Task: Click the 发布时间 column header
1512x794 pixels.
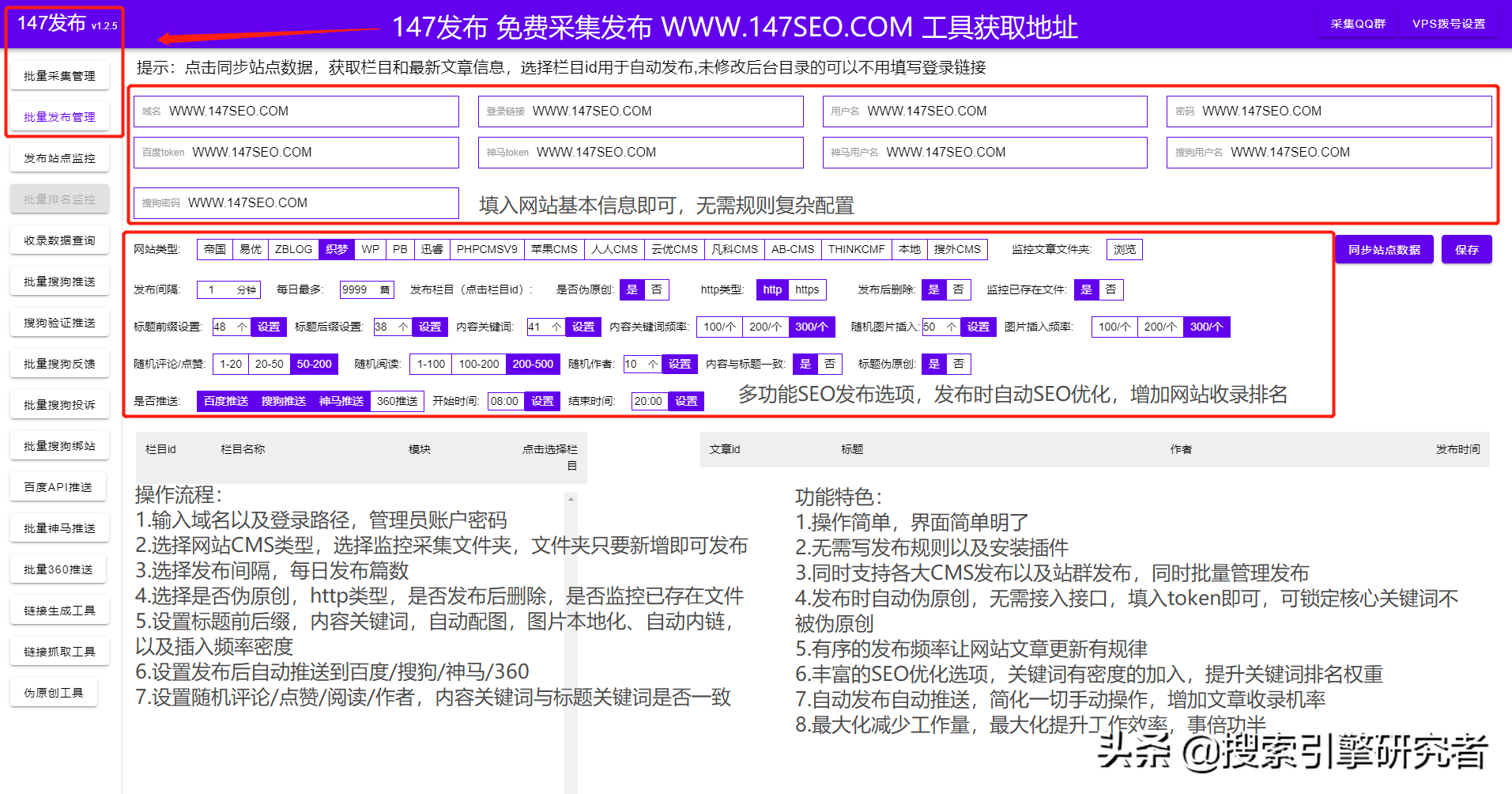Action: click(1457, 449)
